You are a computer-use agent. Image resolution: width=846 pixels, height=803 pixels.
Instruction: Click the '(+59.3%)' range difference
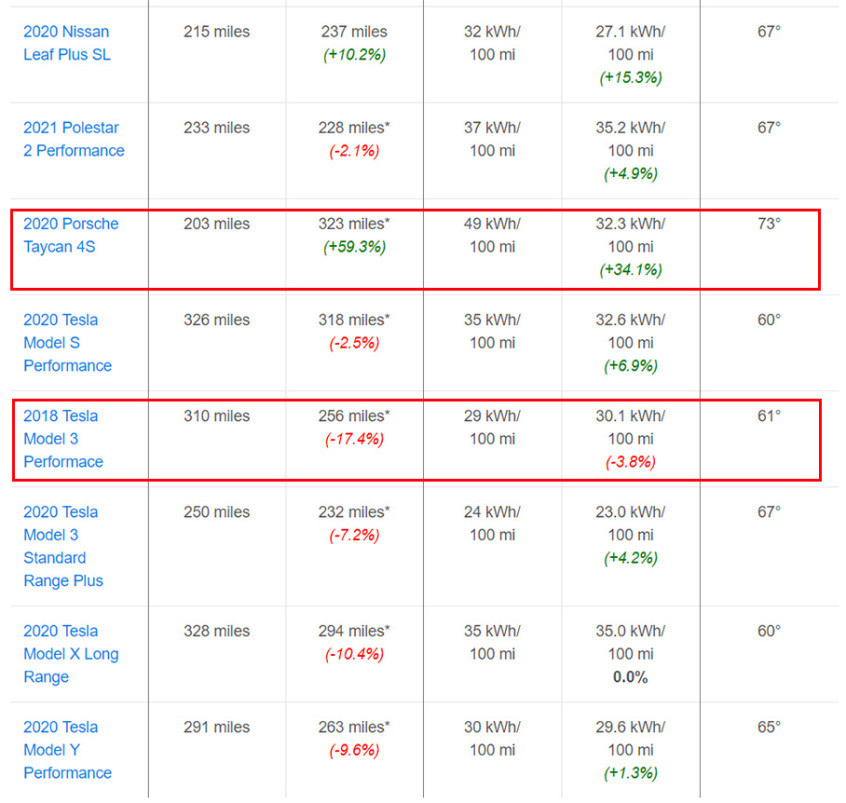click(354, 247)
